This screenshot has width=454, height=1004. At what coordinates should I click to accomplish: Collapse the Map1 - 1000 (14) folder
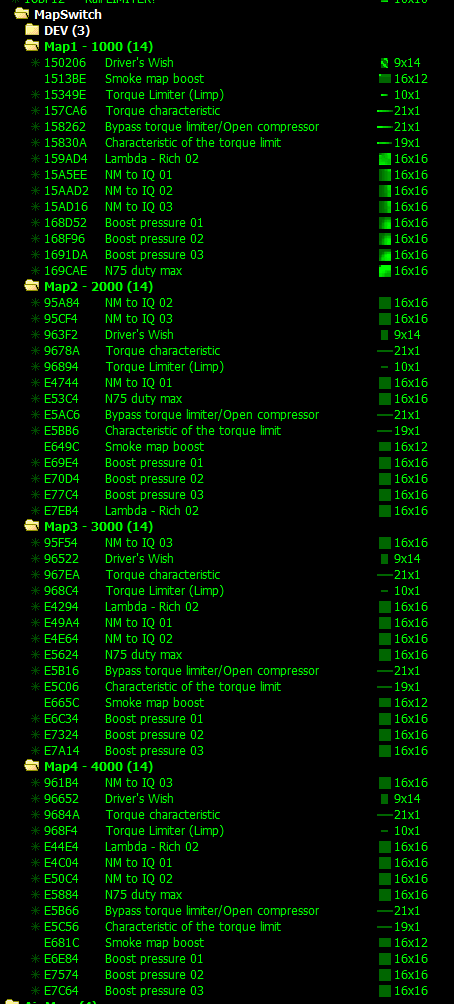point(31,46)
